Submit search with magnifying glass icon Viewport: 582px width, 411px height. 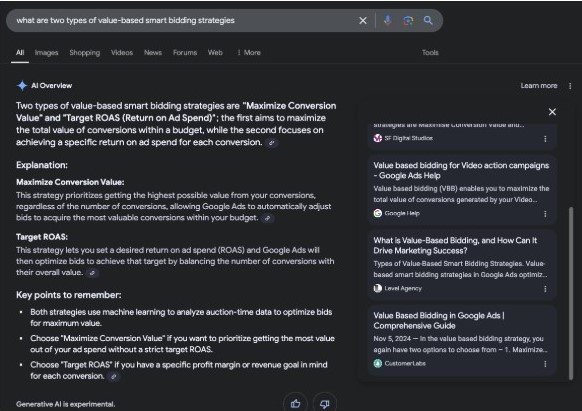coord(428,20)
